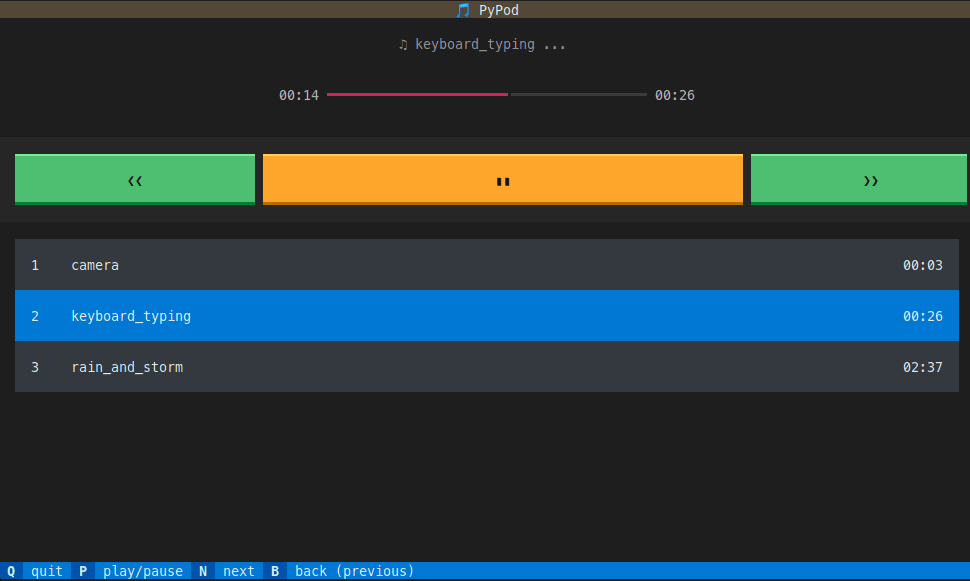
Task: Choose quit from the footer bar
Action: point(46,570)
